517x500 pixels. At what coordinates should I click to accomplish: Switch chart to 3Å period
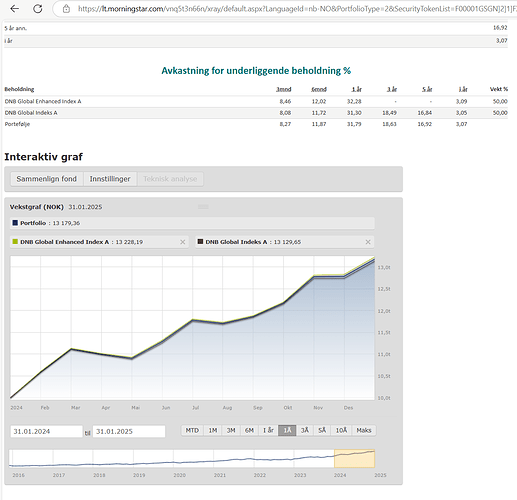tap(305, 430)
